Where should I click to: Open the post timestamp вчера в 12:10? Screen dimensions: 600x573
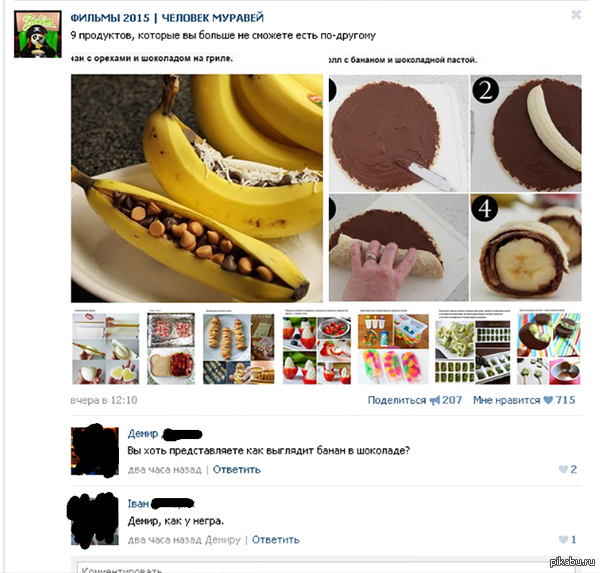point(104,400)
